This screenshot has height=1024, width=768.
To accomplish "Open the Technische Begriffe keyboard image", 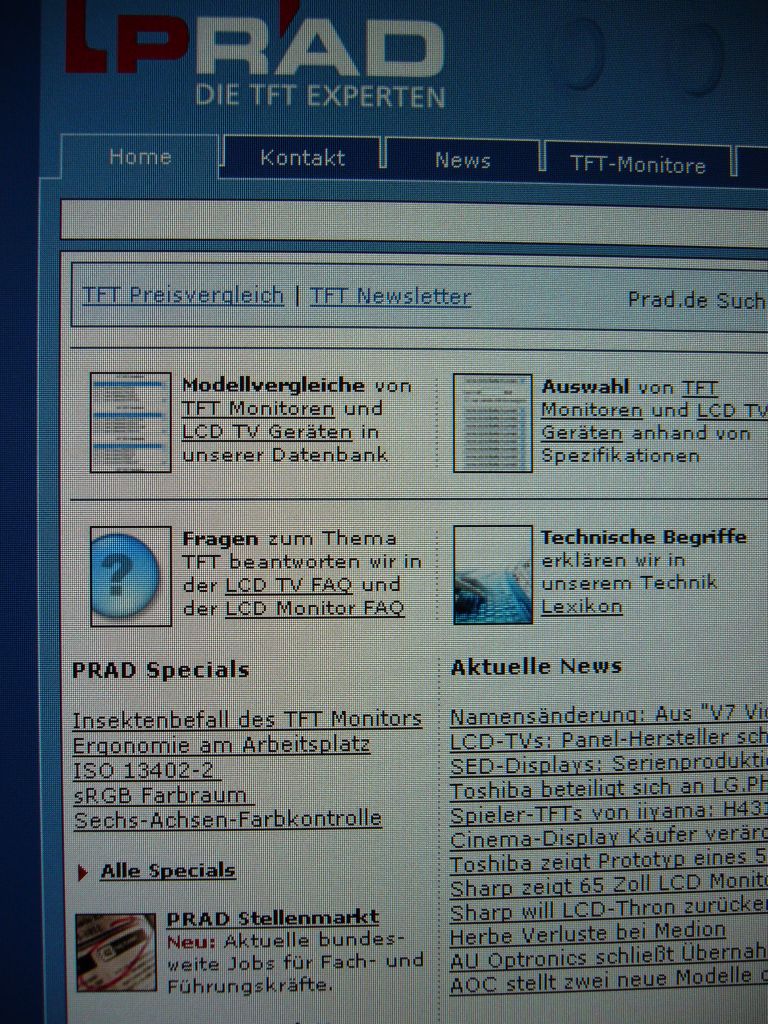I will coord(492,575).
